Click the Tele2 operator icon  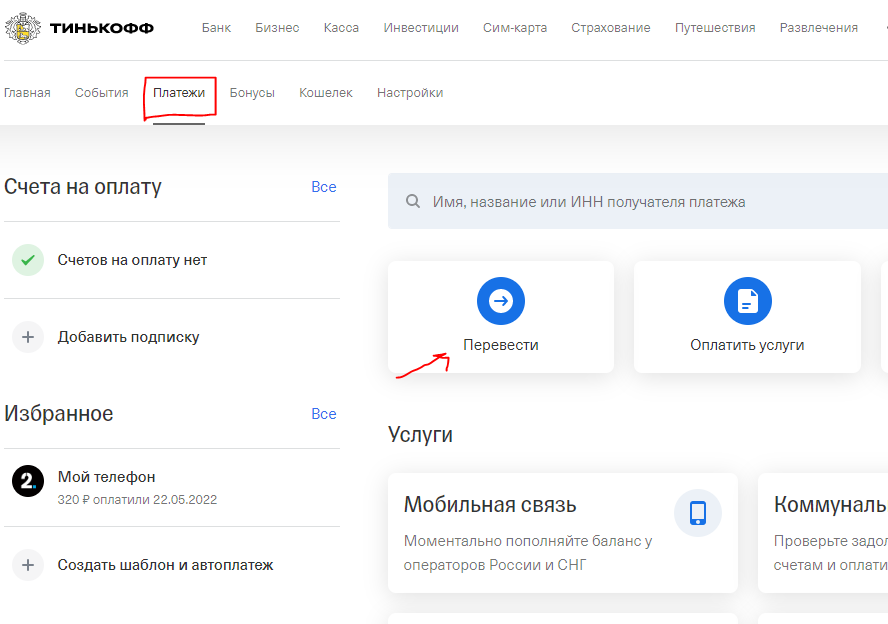(28, 482)
